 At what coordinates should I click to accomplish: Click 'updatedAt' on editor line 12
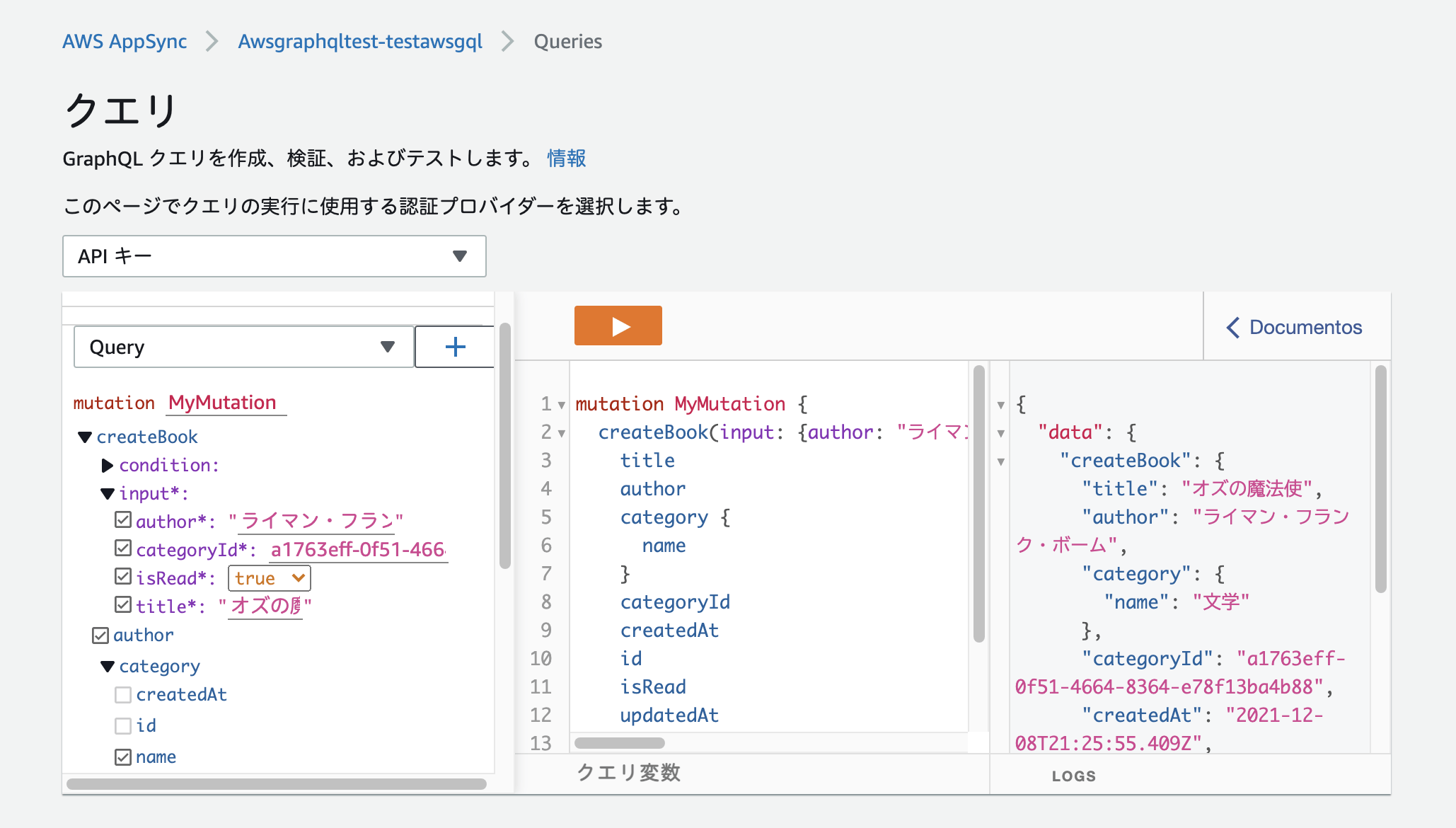coord(669,715)
